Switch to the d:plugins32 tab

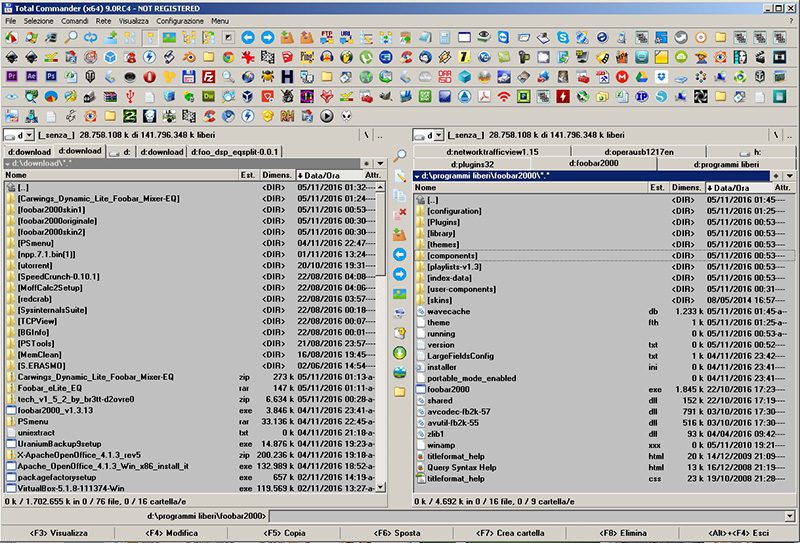pyautogui.click(x=472, y=164)
